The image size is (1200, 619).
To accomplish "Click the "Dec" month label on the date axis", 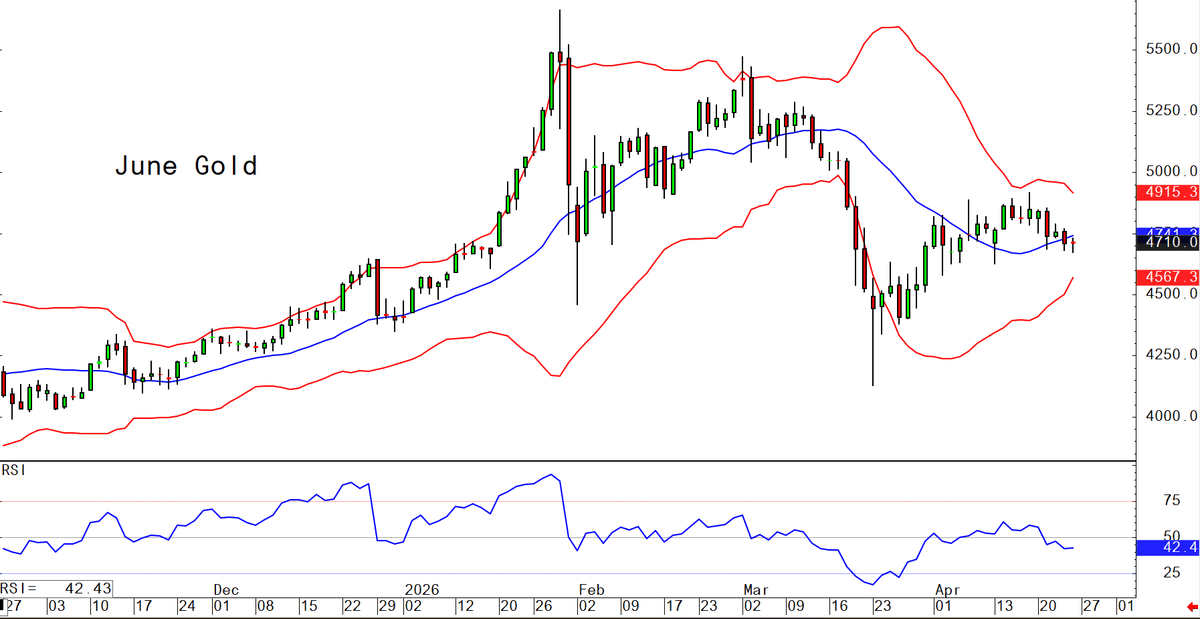I will click(x=225, y=588).
